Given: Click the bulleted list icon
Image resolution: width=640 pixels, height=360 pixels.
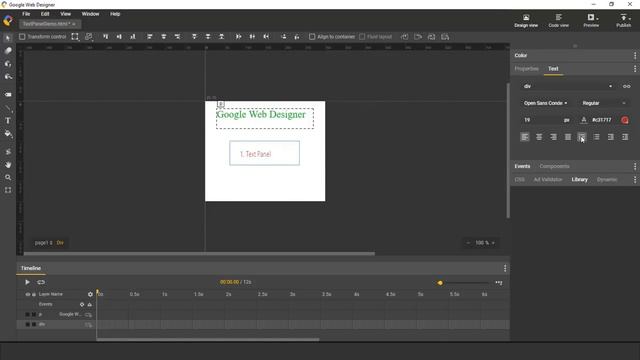Looking at the screenshot, I should click(596, 137).
